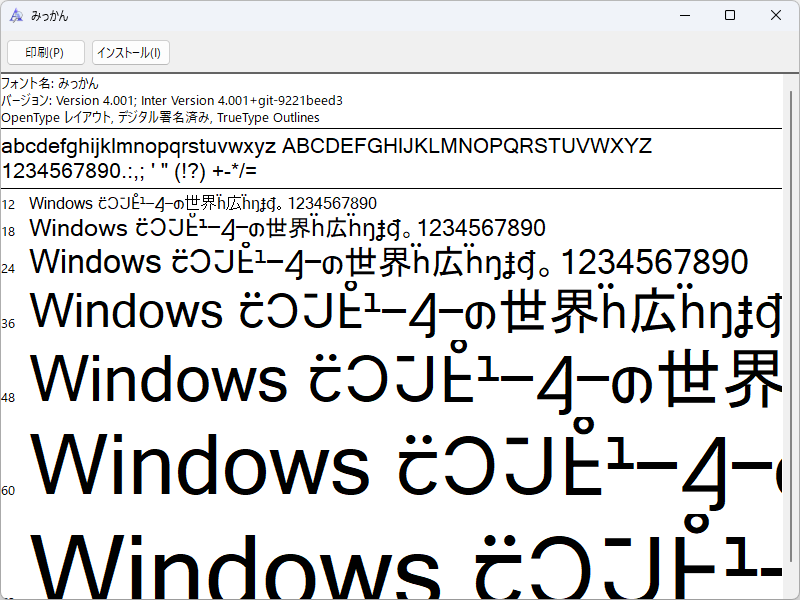Click the フォント名: みっかん line
This screenshot has height=600, width=800.
click(50, 83)
